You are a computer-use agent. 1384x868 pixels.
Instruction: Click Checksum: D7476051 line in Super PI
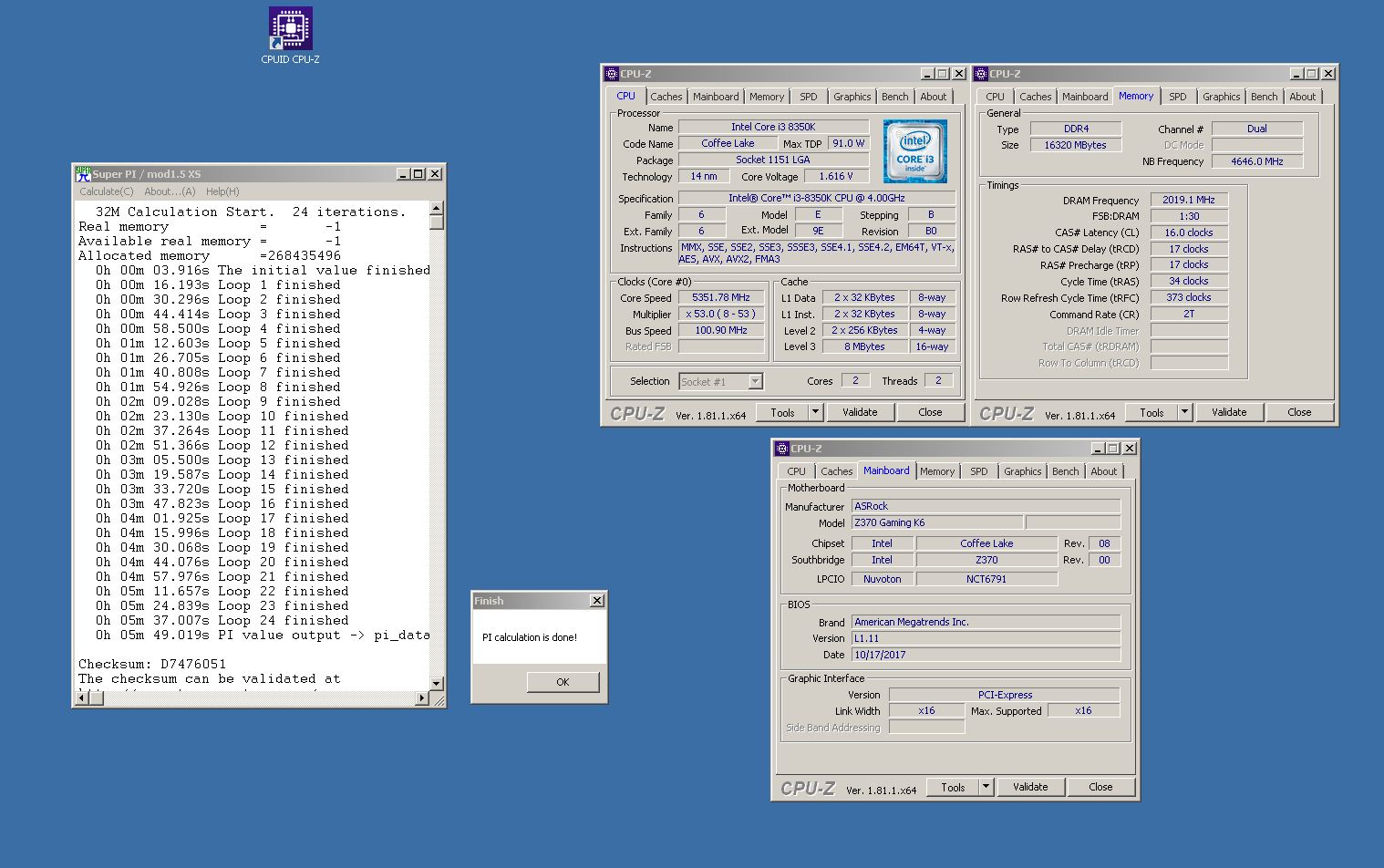click(x=152, y=664)
